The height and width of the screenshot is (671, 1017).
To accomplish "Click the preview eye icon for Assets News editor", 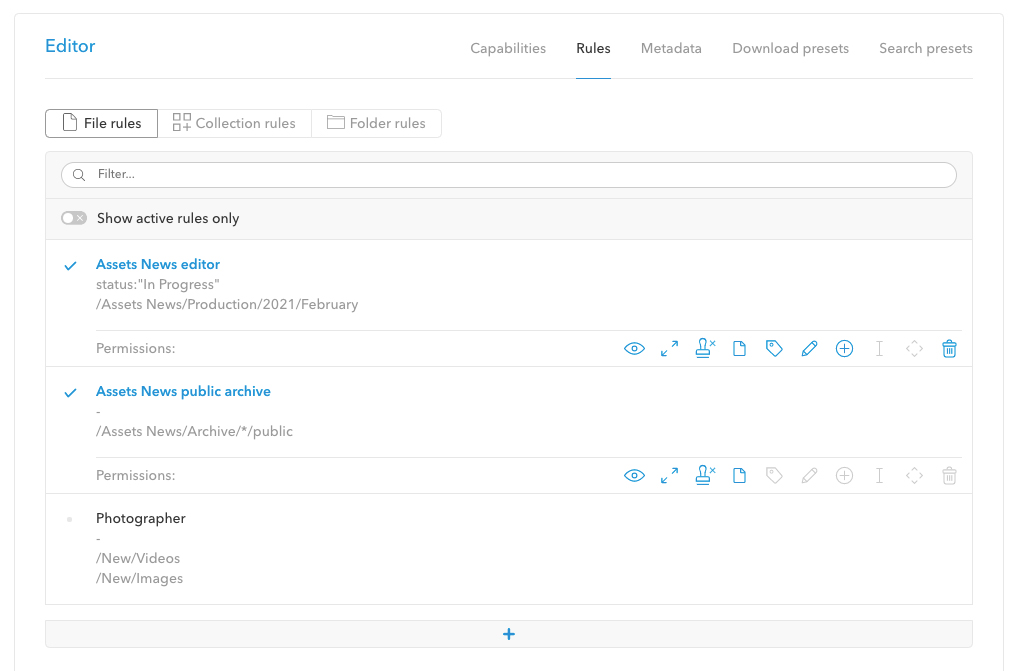I will coord(634,348).
